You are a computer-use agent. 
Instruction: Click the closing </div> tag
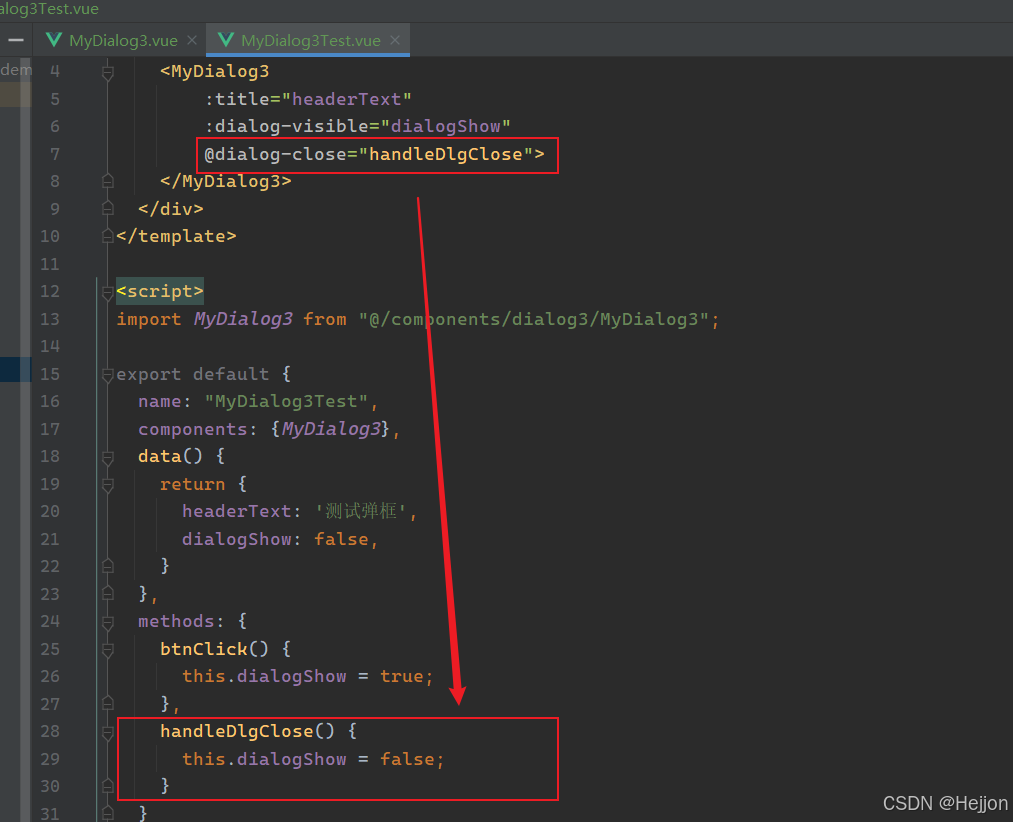[x=171, y=209]
